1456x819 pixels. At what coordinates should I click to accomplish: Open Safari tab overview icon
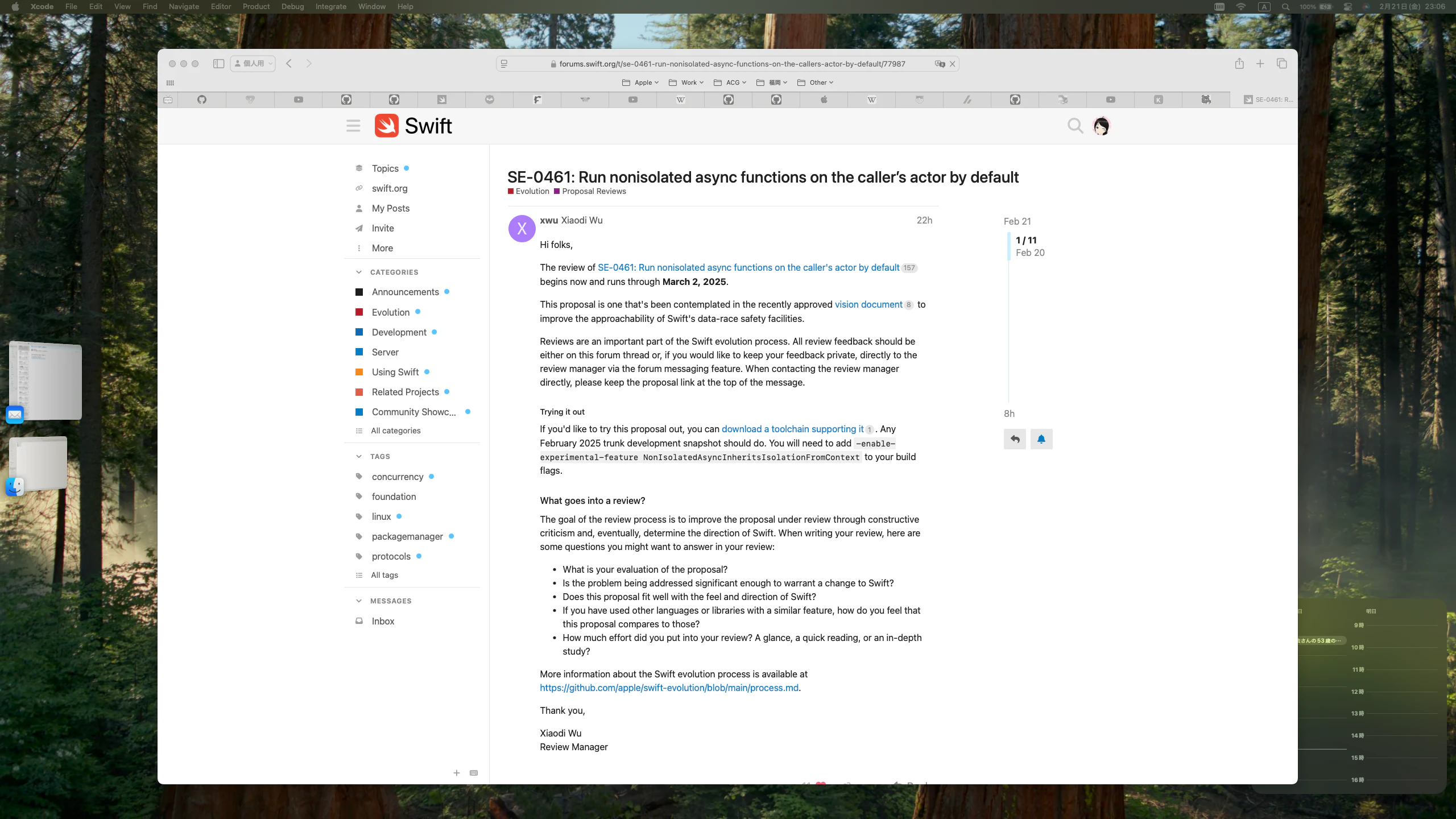pos(1281,64)
